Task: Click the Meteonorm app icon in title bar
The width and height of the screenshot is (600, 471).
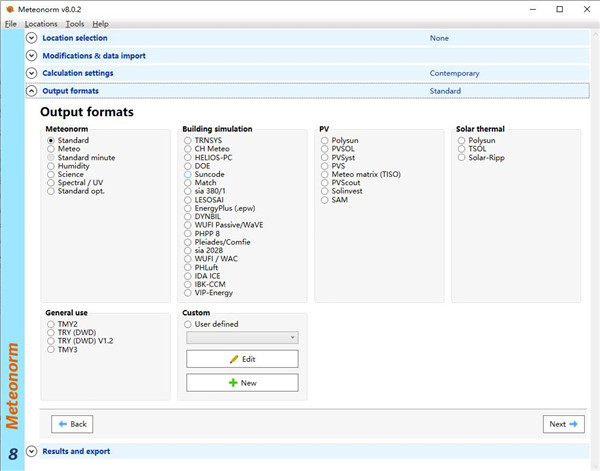Action: [x=9, y=8]
